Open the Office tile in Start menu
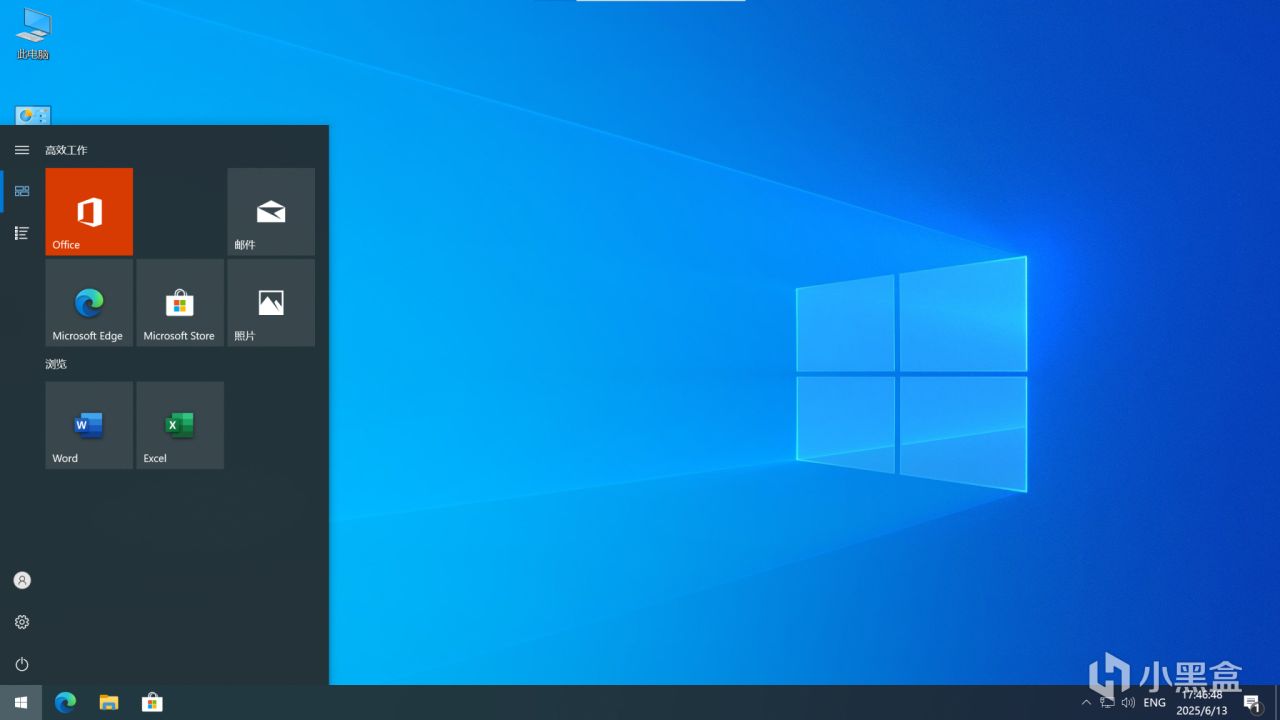The width and height of the screenshot is (1280, 720). [89, 211]
